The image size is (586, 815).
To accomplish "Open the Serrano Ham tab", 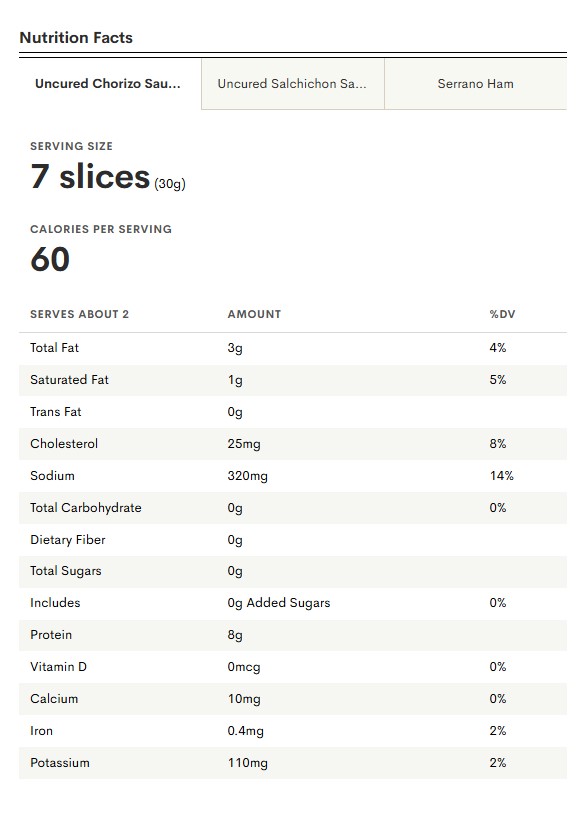I will coord(476,84).
